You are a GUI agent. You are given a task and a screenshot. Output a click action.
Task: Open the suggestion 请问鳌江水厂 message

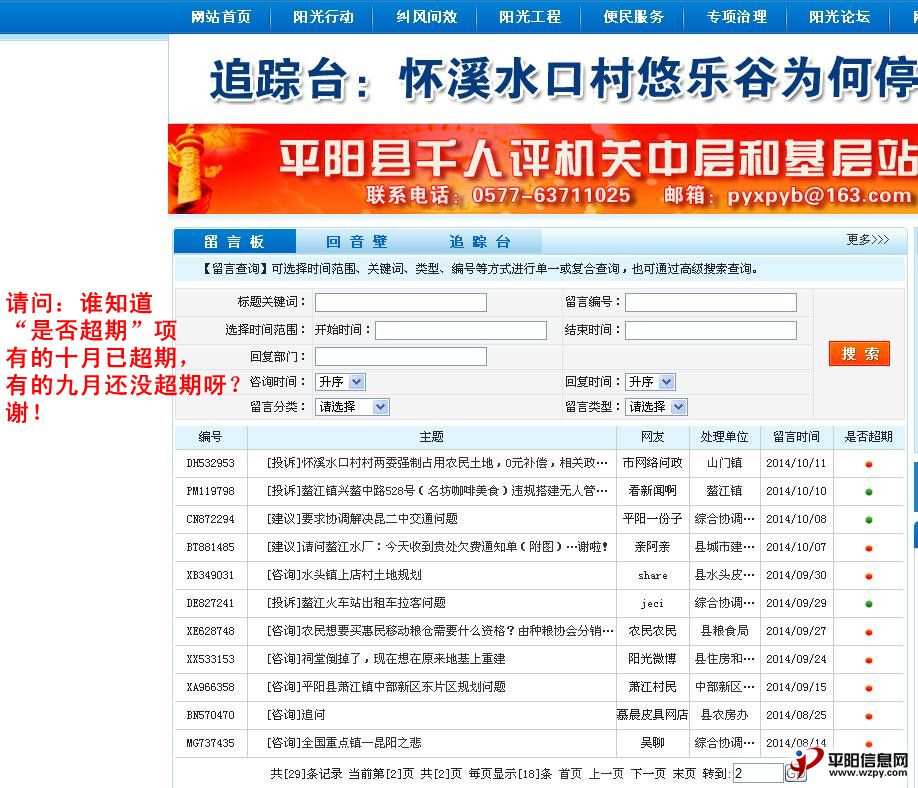tap(437, 547)
